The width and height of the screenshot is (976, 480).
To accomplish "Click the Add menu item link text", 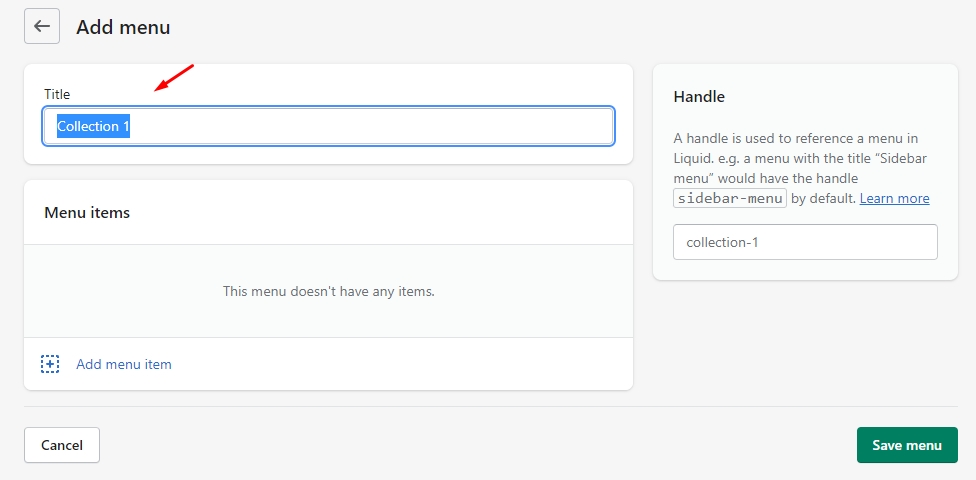I will point(124,364).
